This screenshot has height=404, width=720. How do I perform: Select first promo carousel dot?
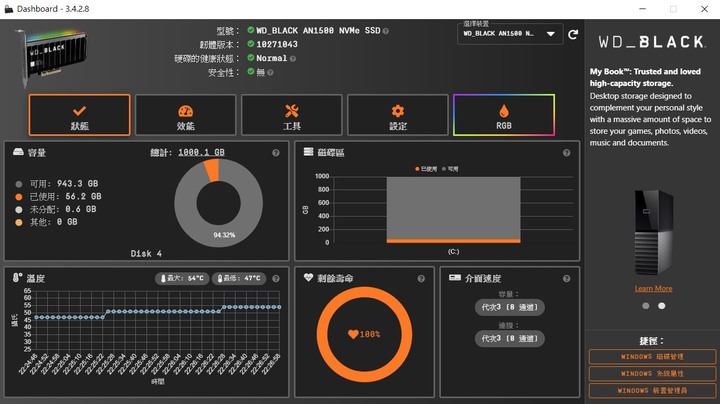646,306
